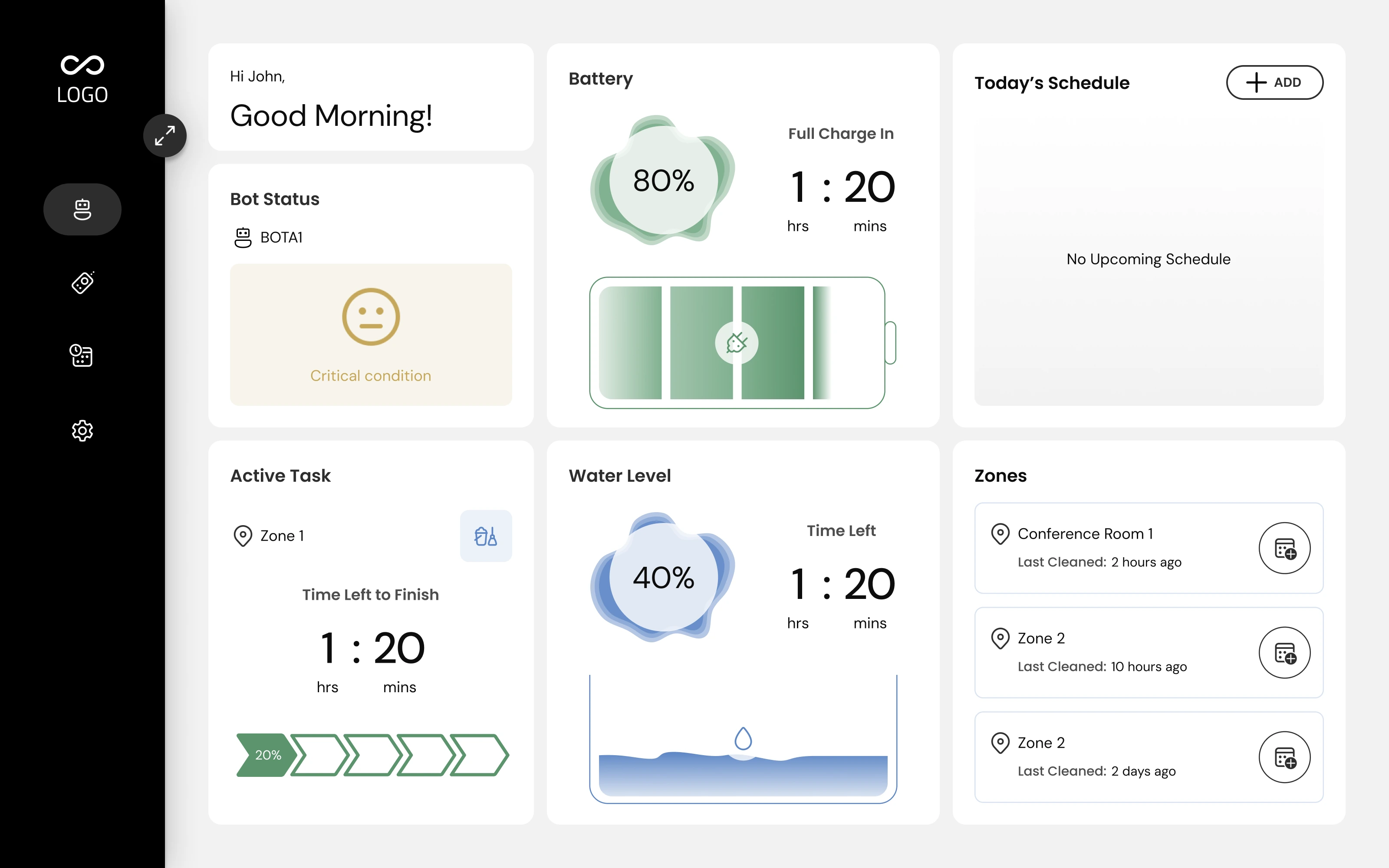Click 'Last Cleaned: 10 hours ago' text
1389x868 pixels.
coord(1102,667)
